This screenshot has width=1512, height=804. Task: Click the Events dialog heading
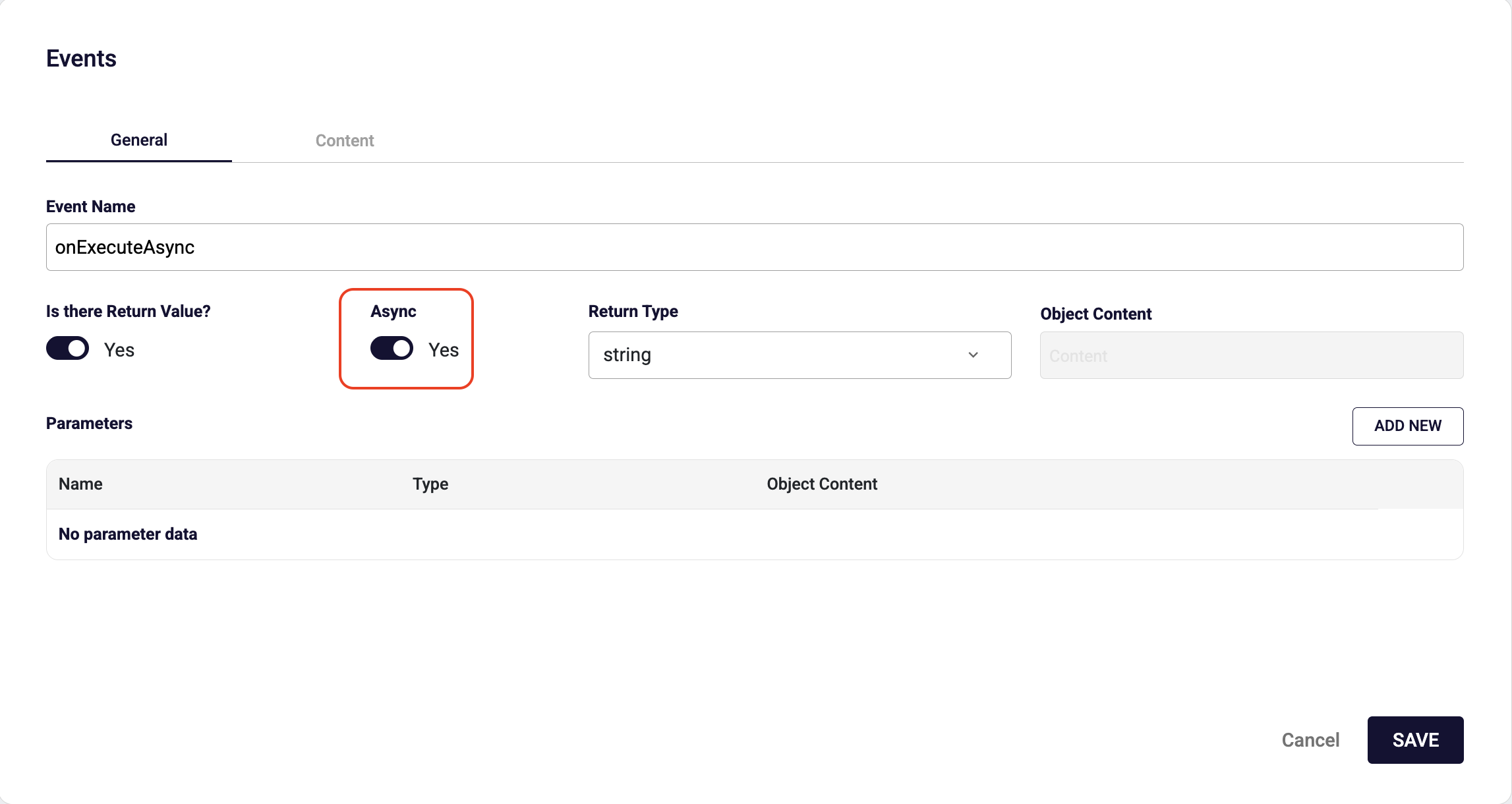[81, 59]
